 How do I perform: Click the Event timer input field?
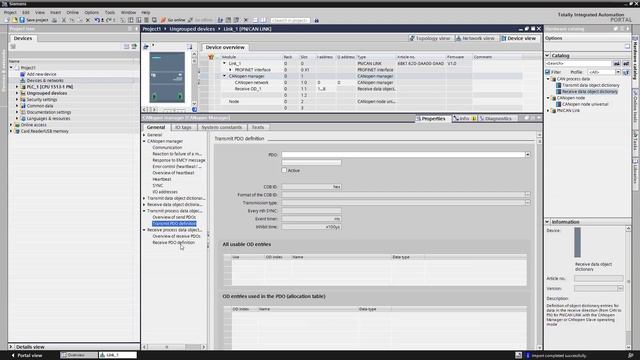(311, 219)
